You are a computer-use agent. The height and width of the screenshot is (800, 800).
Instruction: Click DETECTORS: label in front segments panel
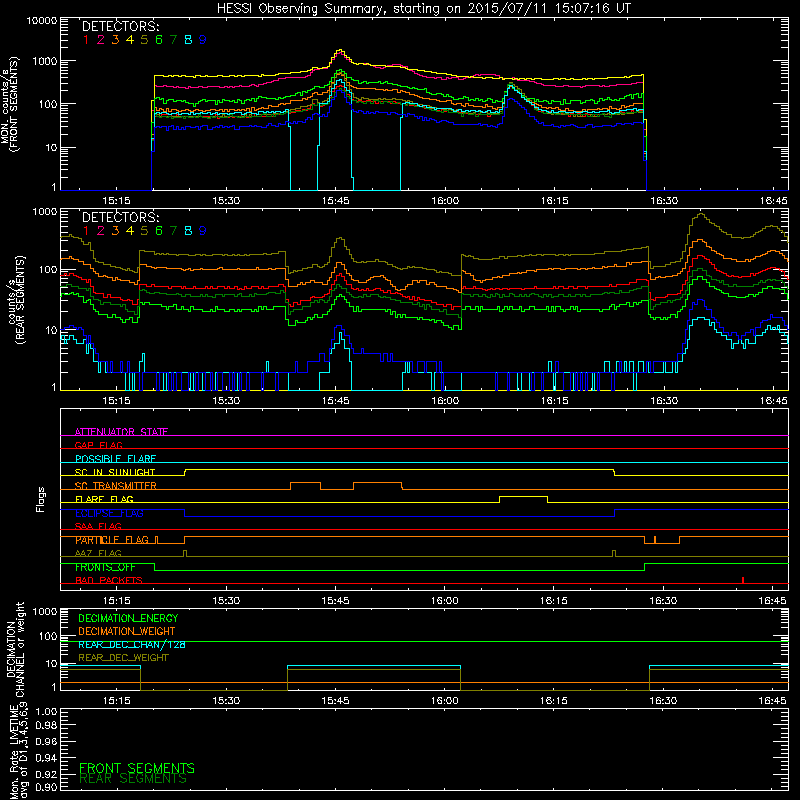[121, 26]
